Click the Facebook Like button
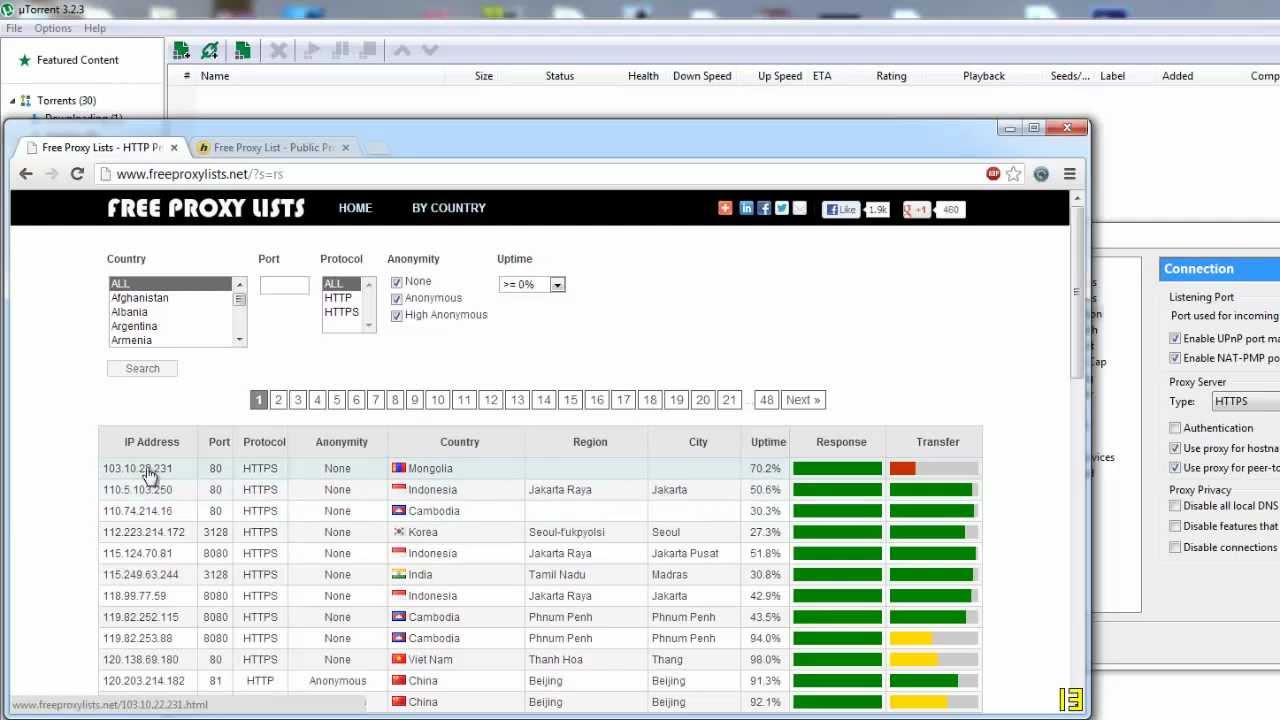This screenshot has height=720, width=1280. pyautogui.click(x=841, y=209)
